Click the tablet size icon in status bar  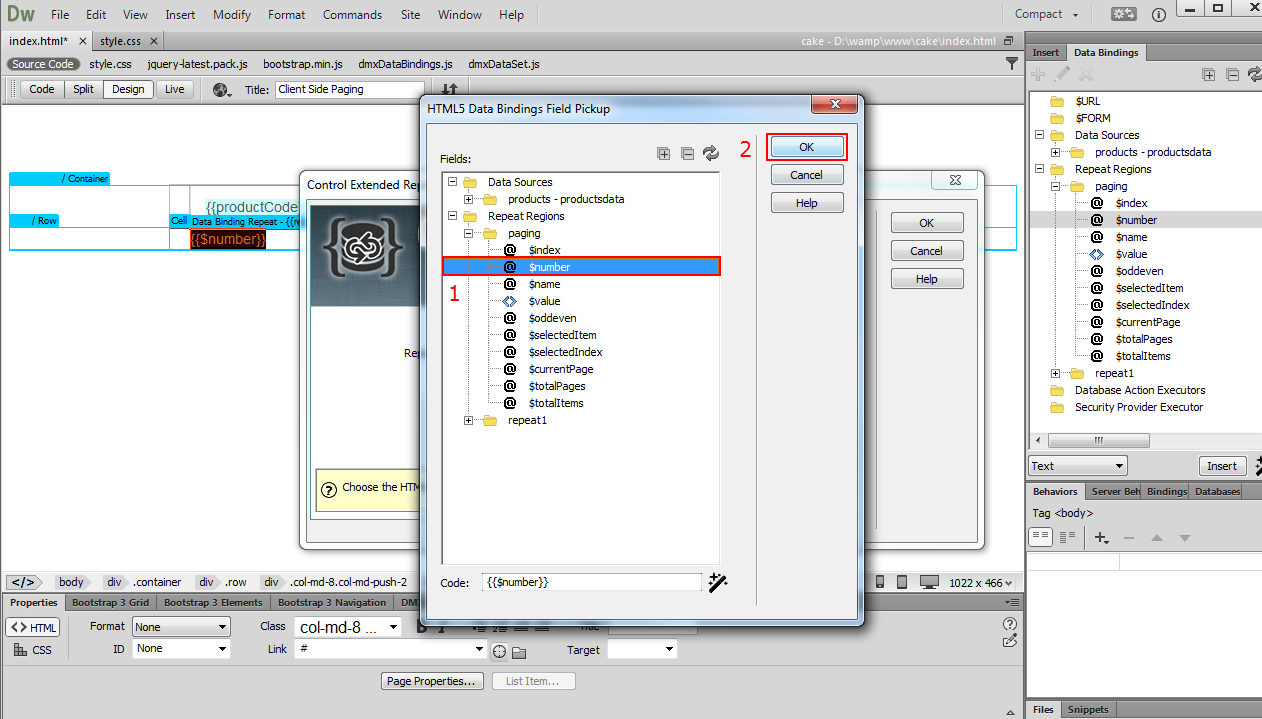[902, 582]
